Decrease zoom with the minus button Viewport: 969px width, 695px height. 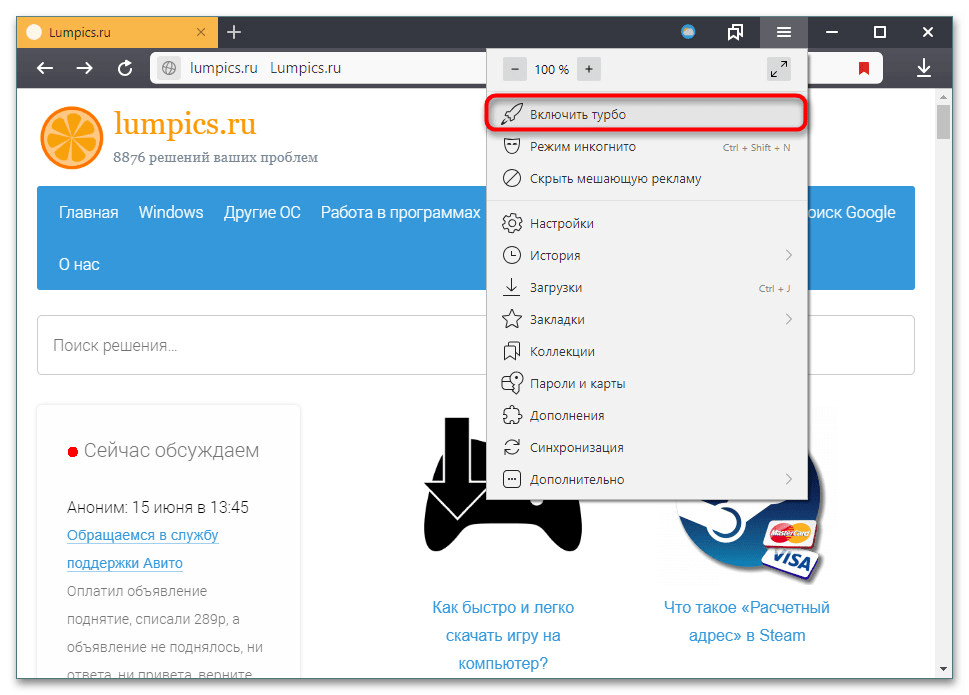[x=515, y=69]
